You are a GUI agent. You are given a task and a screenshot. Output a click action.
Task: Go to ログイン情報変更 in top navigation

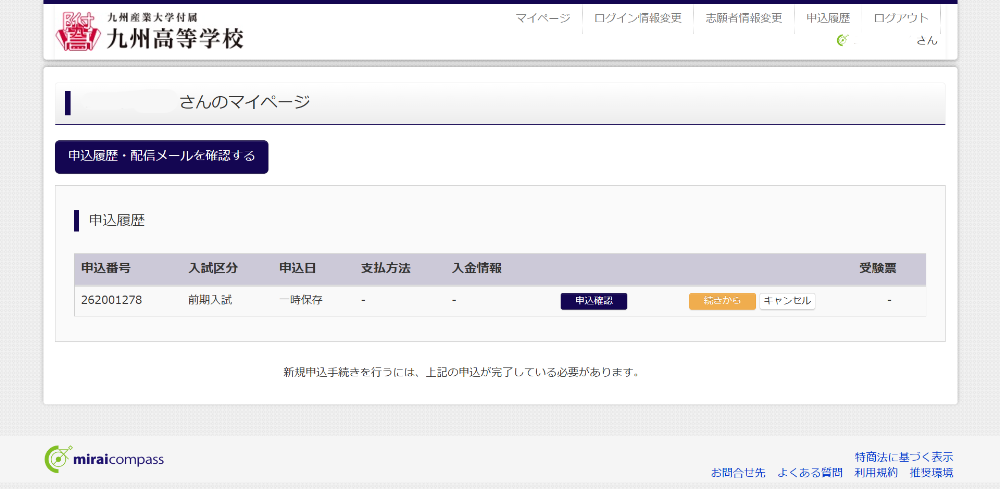637,18
